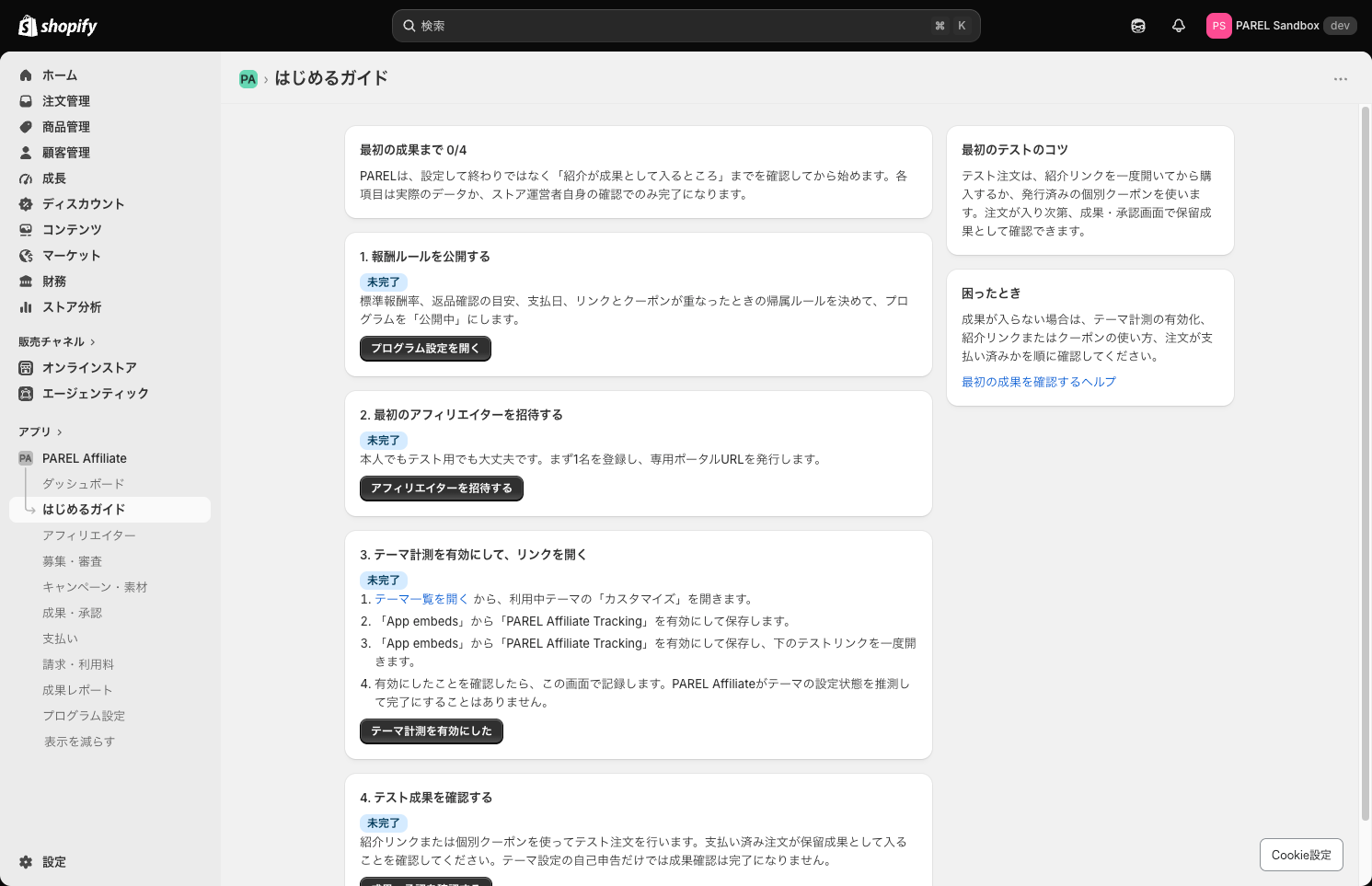This screenshot has height=886, width=1372.
Task: Click the PA app breadcrumb icon
Action: (248, 79)
